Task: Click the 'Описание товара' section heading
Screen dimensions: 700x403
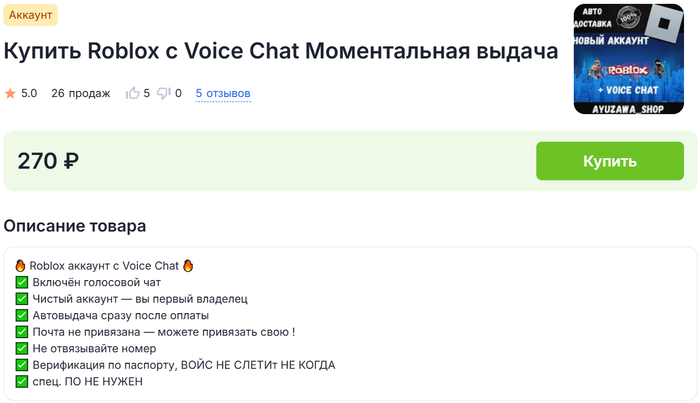Action: click(75, 226)
